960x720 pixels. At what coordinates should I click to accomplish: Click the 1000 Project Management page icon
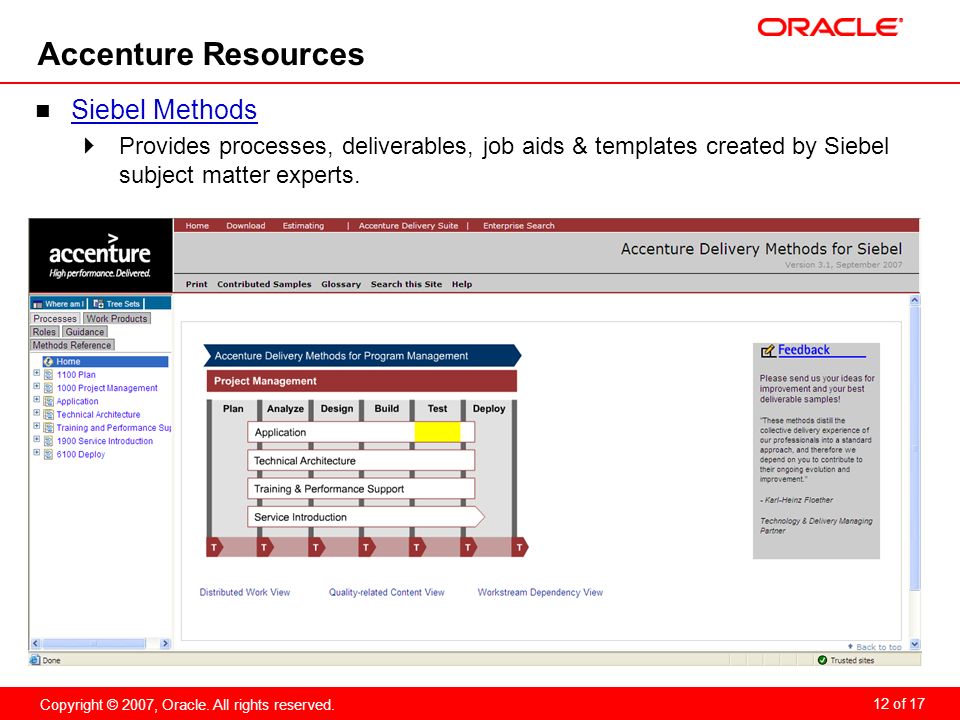(x=48, y=388)
